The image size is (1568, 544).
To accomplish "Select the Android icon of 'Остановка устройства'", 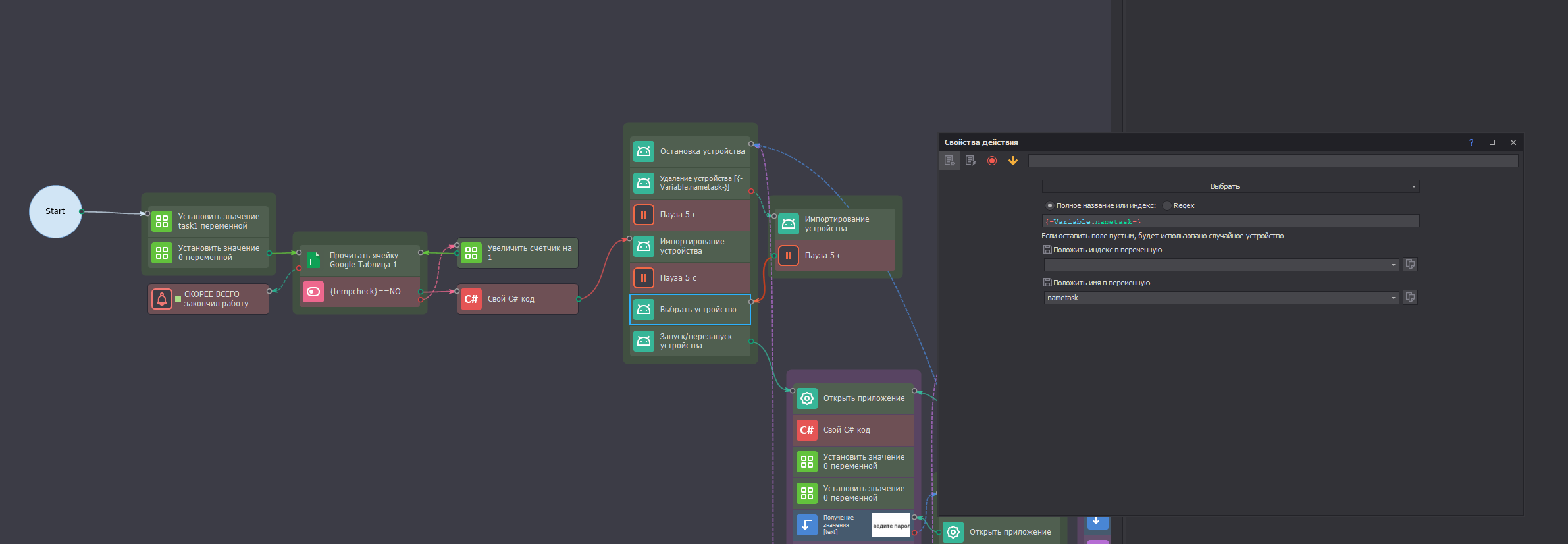I will click(644, 151).
